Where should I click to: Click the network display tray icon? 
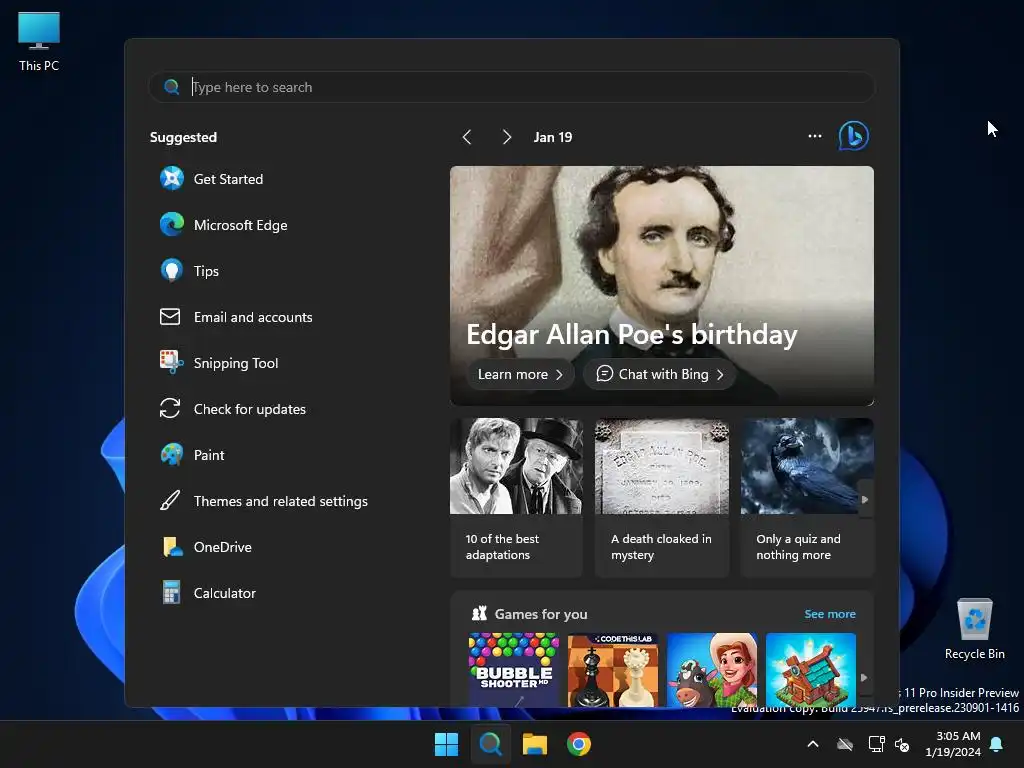click(876, 744)
